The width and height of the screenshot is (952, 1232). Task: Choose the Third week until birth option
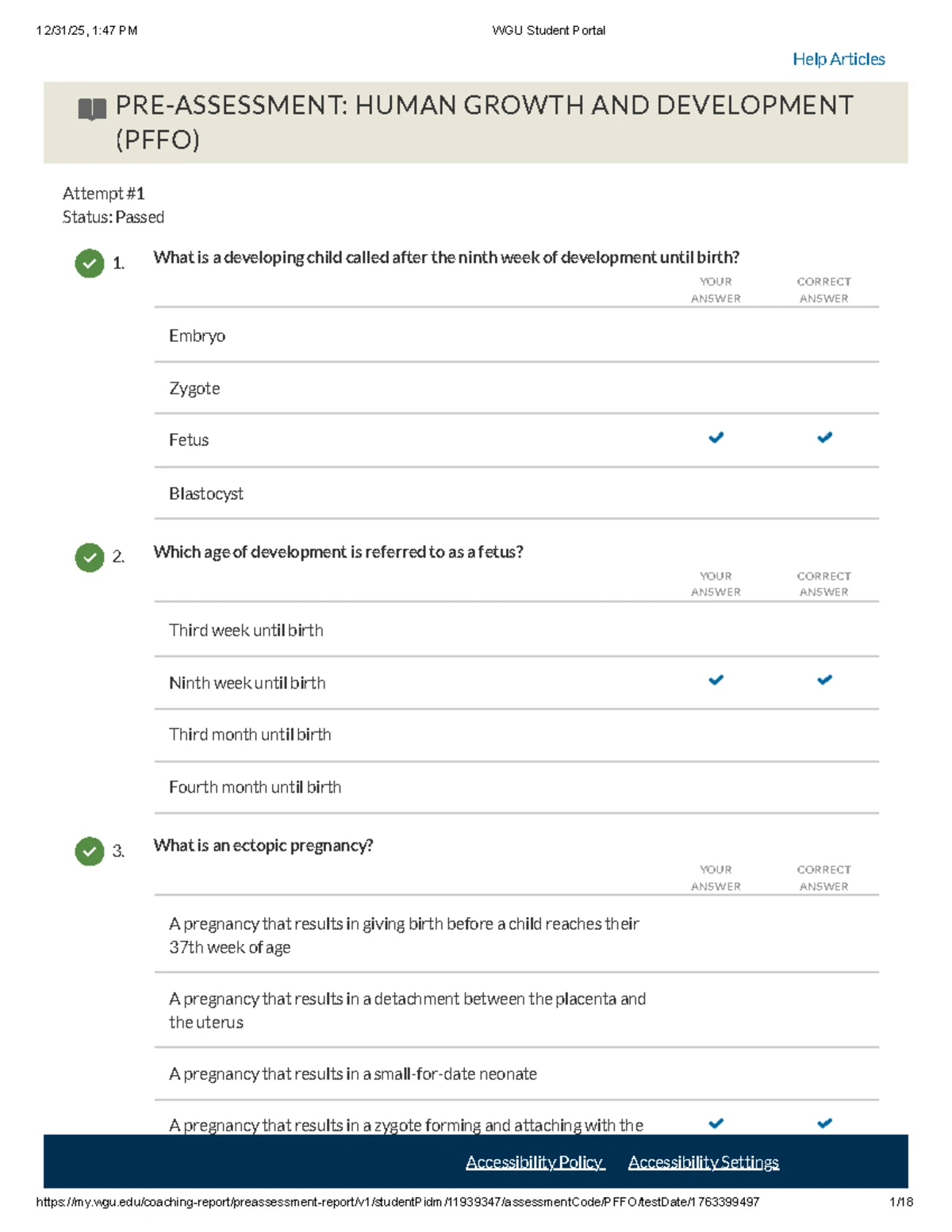[246, 631]
